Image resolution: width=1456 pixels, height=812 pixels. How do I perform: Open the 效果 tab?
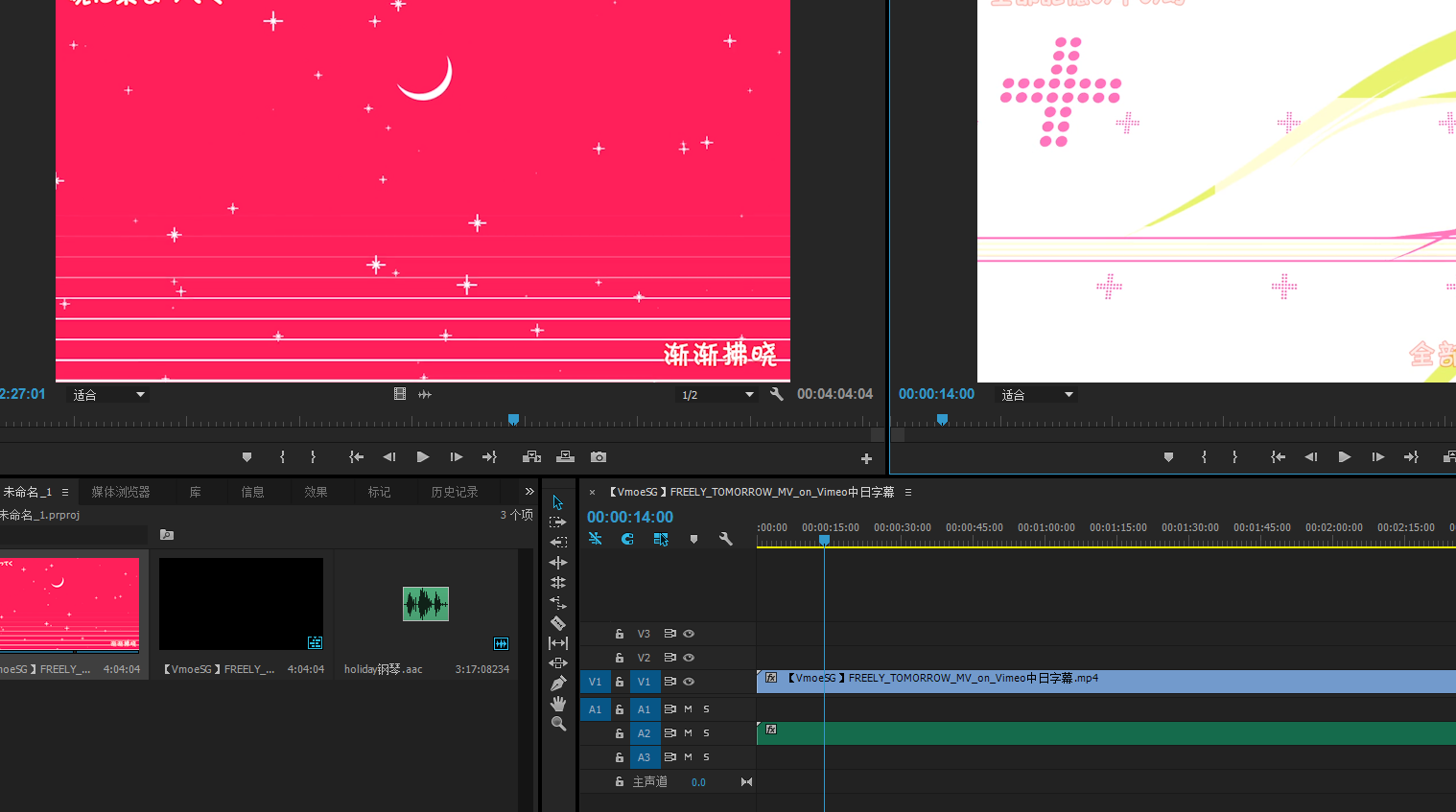tap(316, 492)
